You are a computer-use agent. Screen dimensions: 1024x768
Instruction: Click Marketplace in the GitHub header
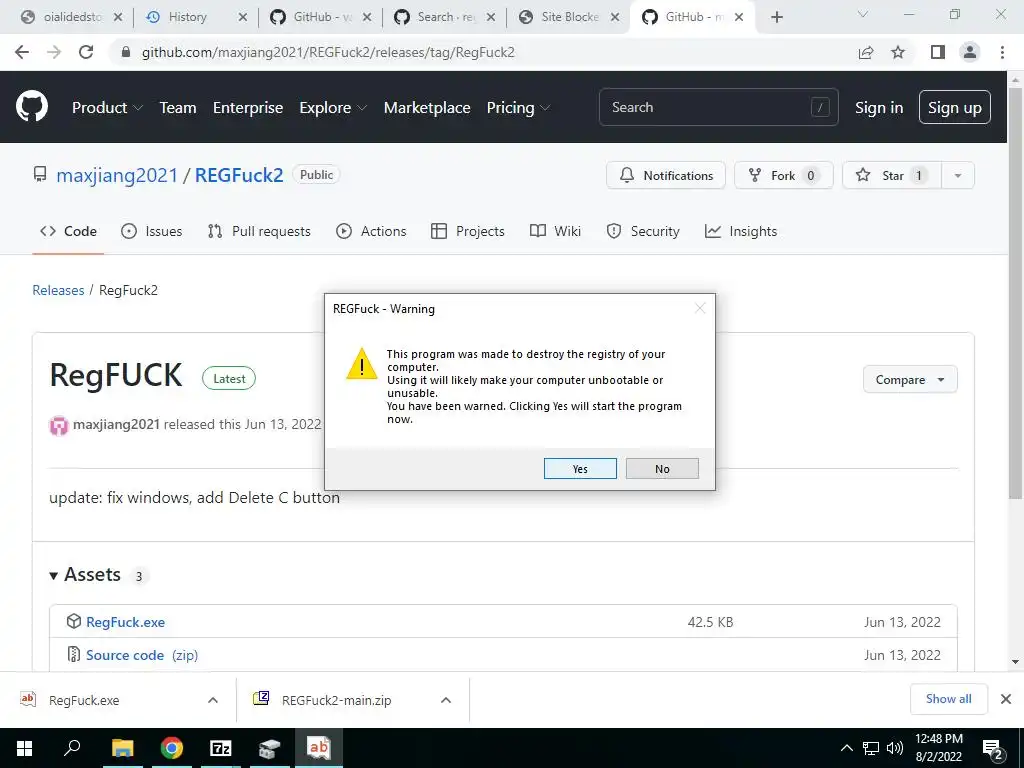(427, 108)
